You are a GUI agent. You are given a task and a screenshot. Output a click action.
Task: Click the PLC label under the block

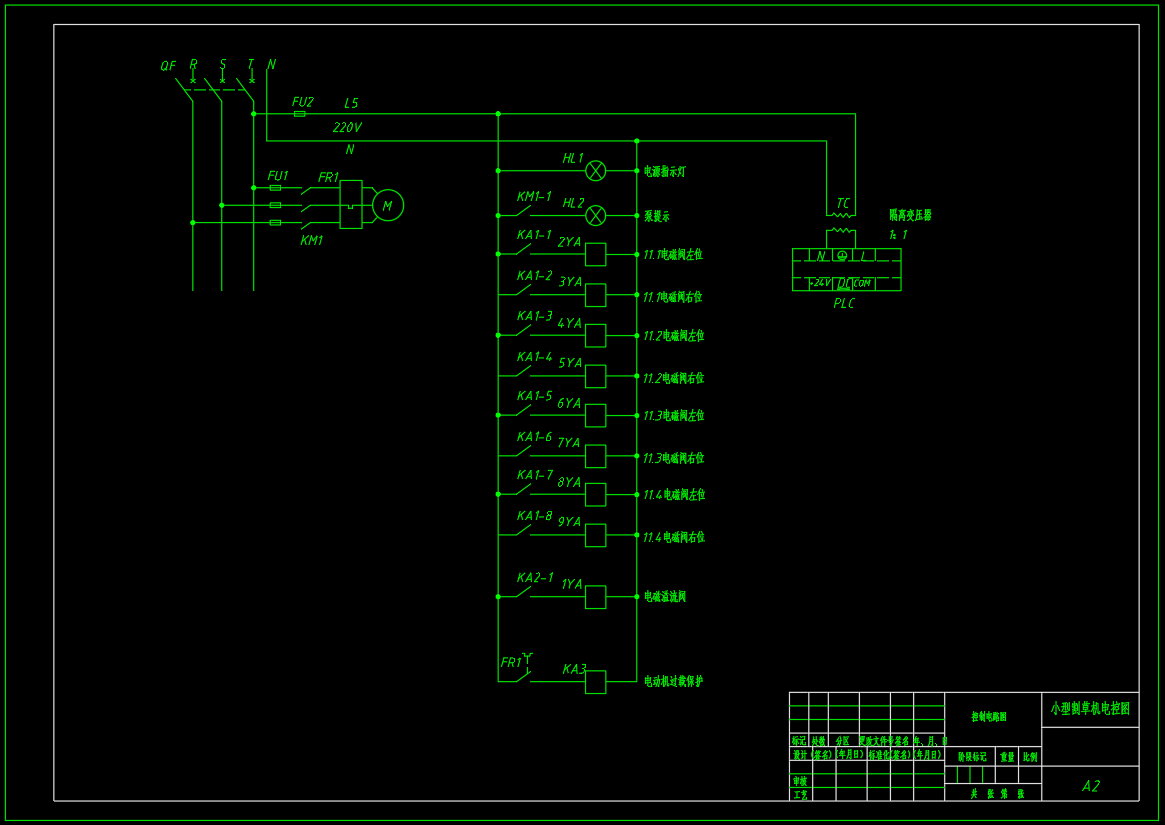tap(844, 303)
